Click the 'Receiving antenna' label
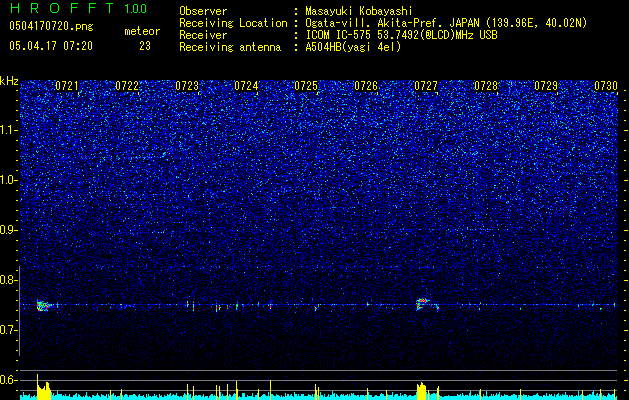Image resolution: width=629 pixels, height=400 pixels. pyautogui.click(x=230, y=47)
